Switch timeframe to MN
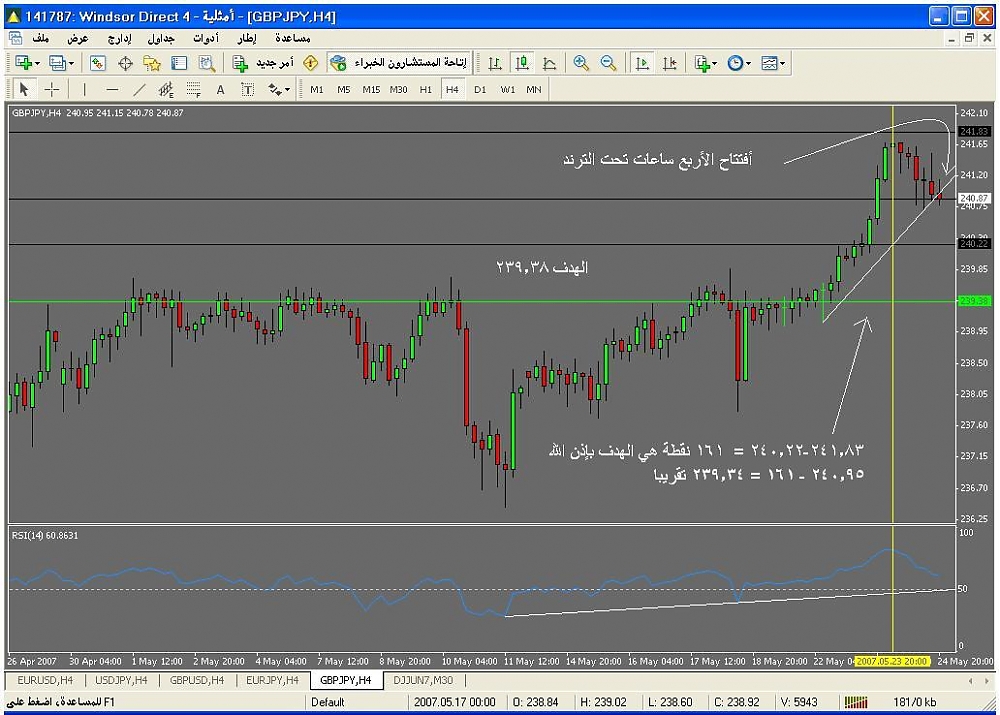Viewport: 1000px width, 715px height. click(x=534, y=89)
